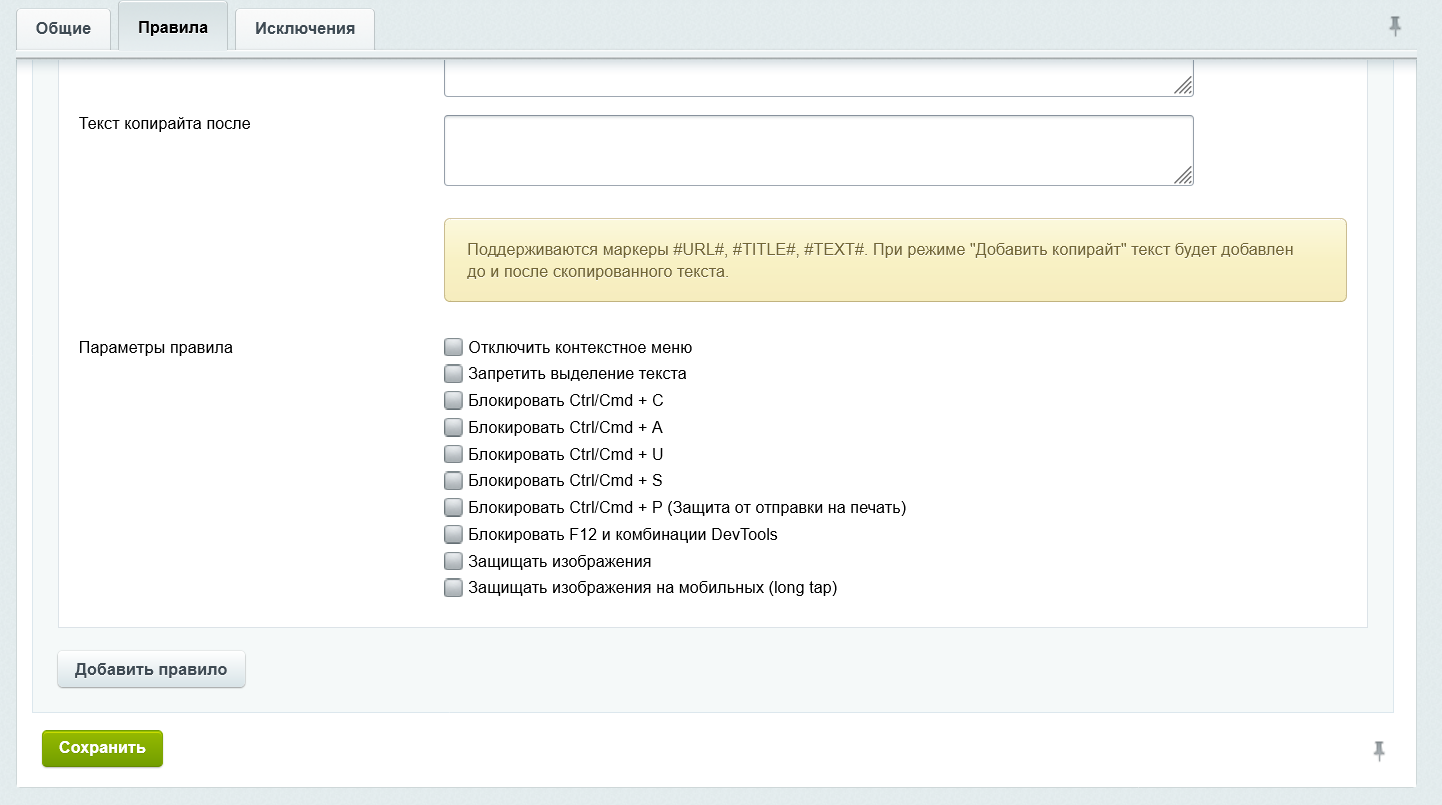Click resize handle of Текст копирайта после field
1442x805 pixels.
[x=1183, y=176]
